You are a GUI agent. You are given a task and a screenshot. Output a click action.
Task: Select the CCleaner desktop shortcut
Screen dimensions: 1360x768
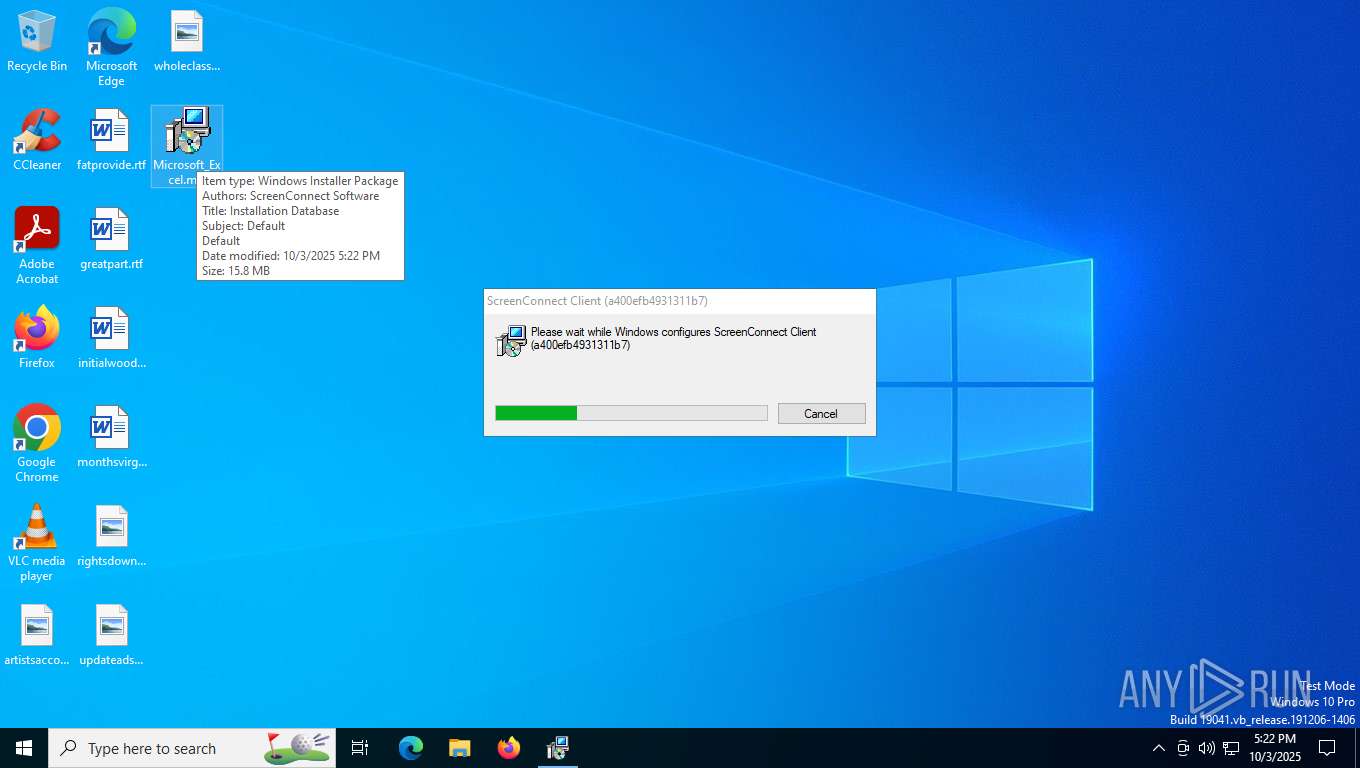[x=37, y=140]
